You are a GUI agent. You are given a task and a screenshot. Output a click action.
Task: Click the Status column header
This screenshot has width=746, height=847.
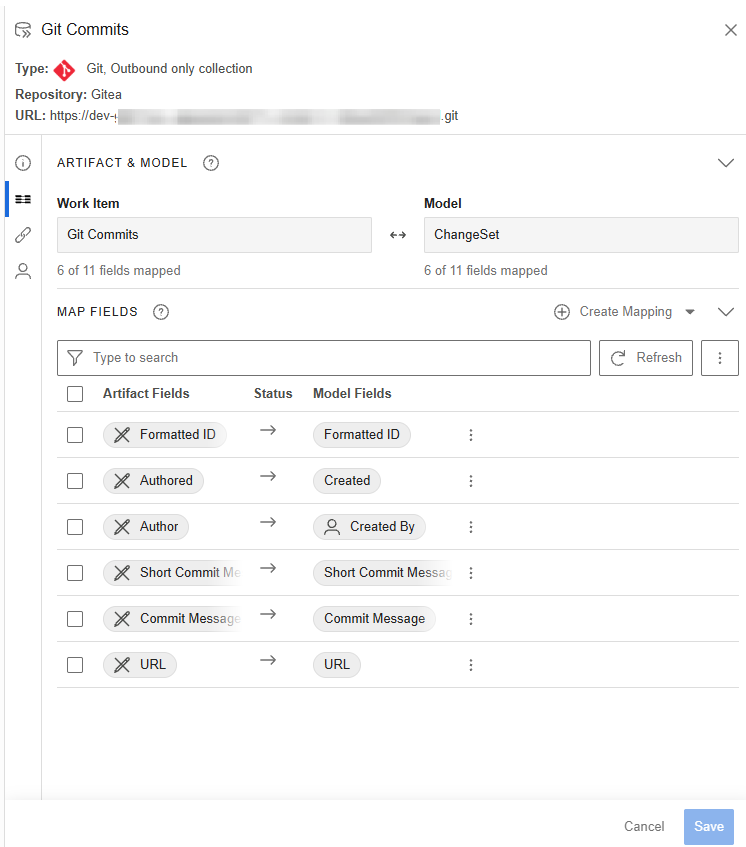point(273,394)
